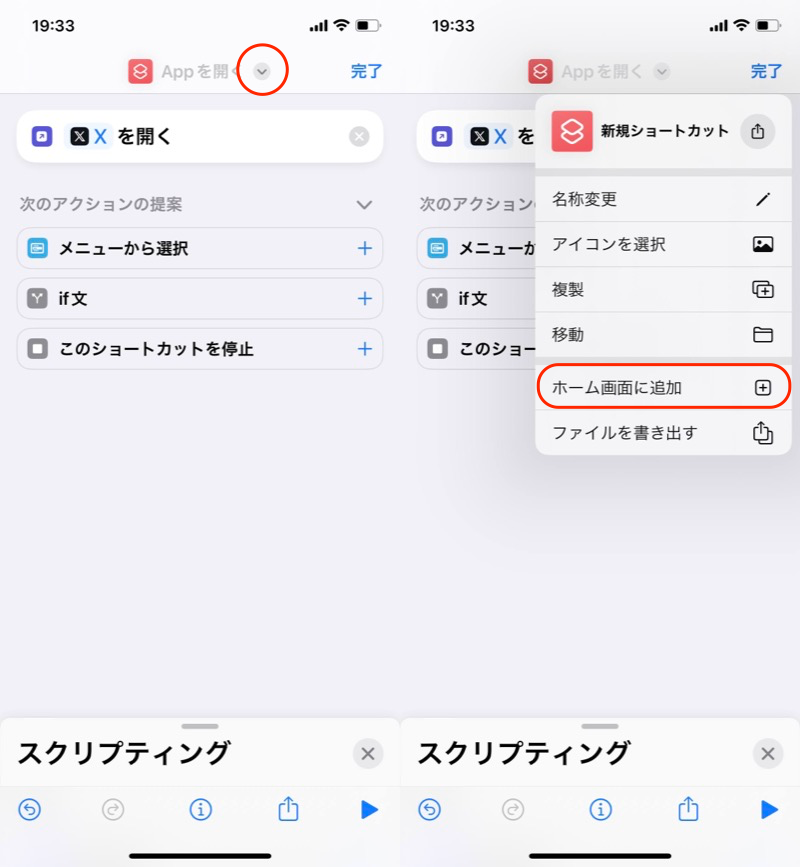Viewport: 800px width, 867px height.
Task: Select 名称変更 from the shortcut menu
Action: [x=662, y=199]
